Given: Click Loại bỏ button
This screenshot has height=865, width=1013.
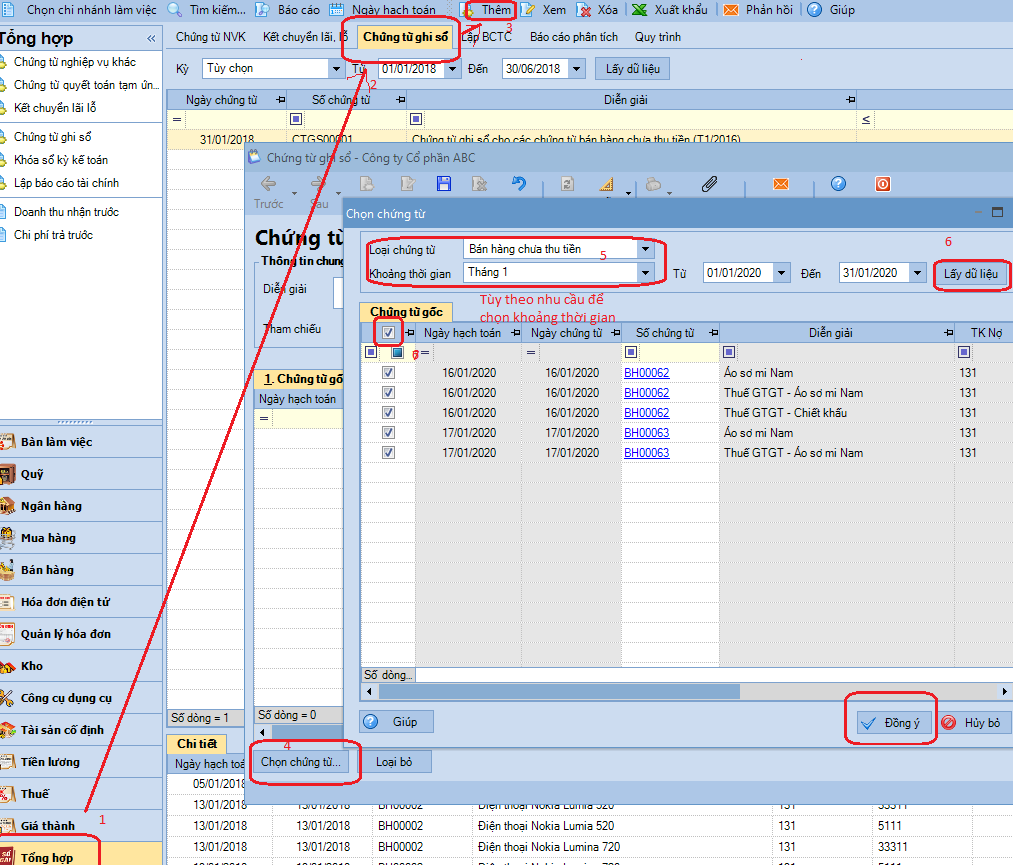Looking at the screenshot, I should tap(394, 762).
